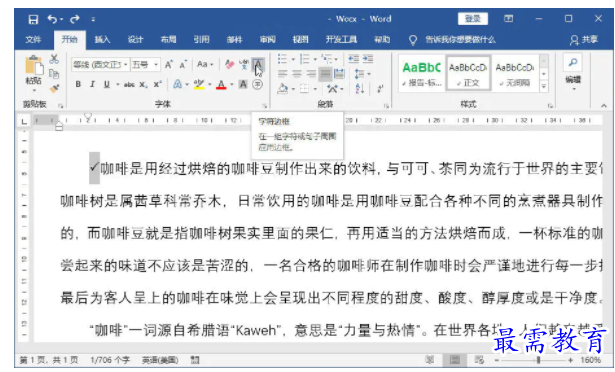Toggle underline formatting
The height and width of the screenshot is (372, 615).
107,84
